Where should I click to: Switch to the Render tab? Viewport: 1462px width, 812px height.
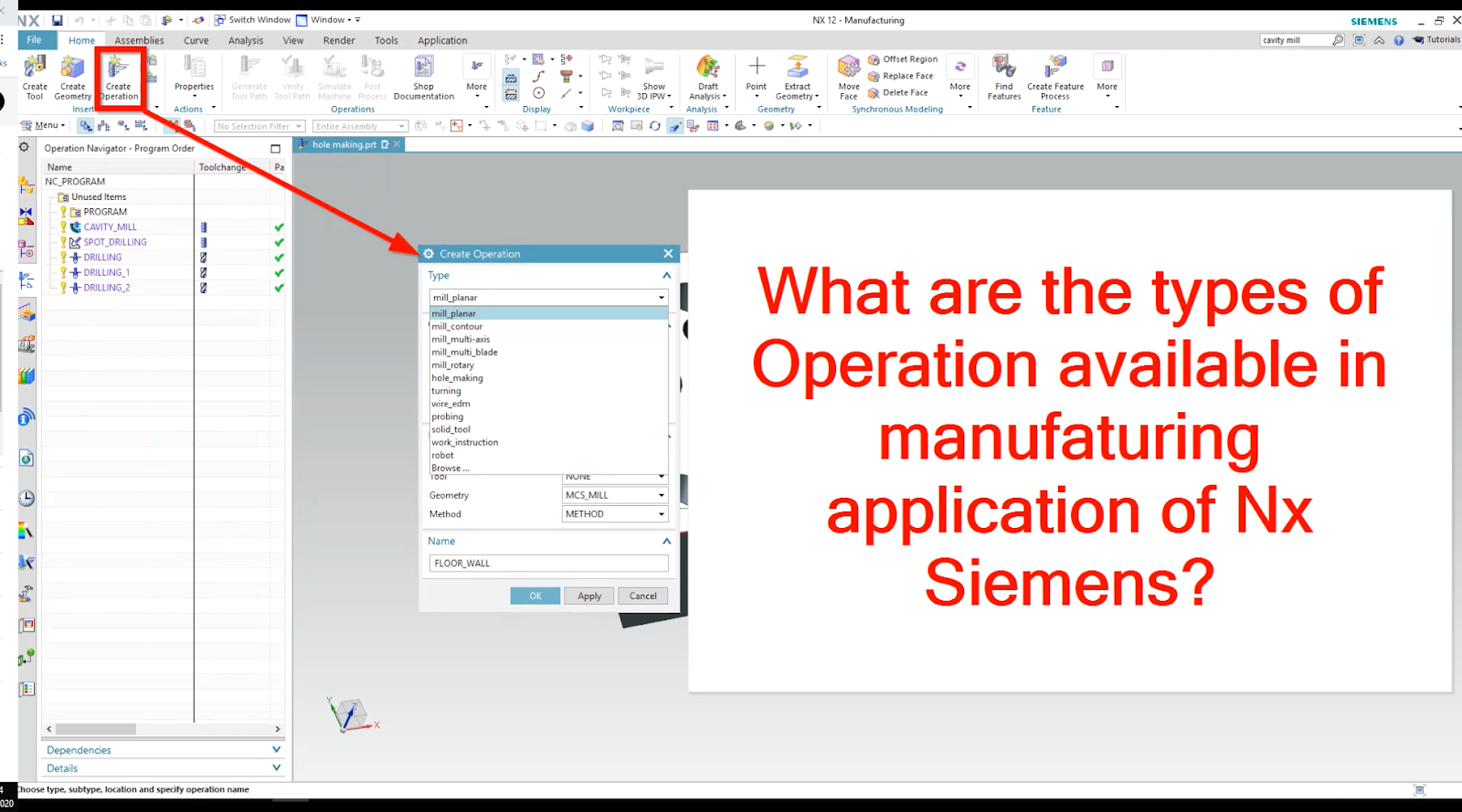(x=339, y=40)
